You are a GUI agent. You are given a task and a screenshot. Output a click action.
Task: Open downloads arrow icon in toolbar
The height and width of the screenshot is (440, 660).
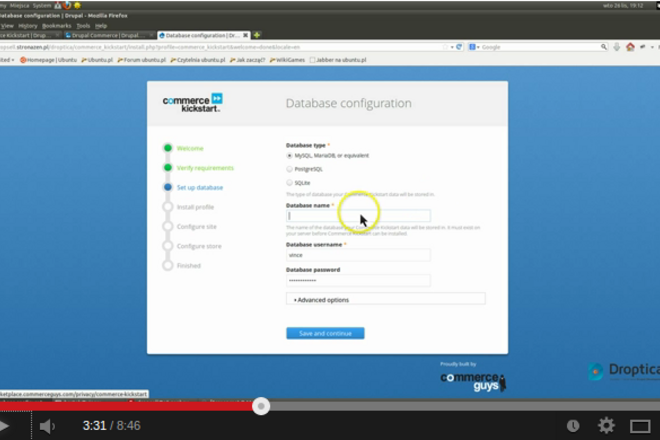point(617,47)
